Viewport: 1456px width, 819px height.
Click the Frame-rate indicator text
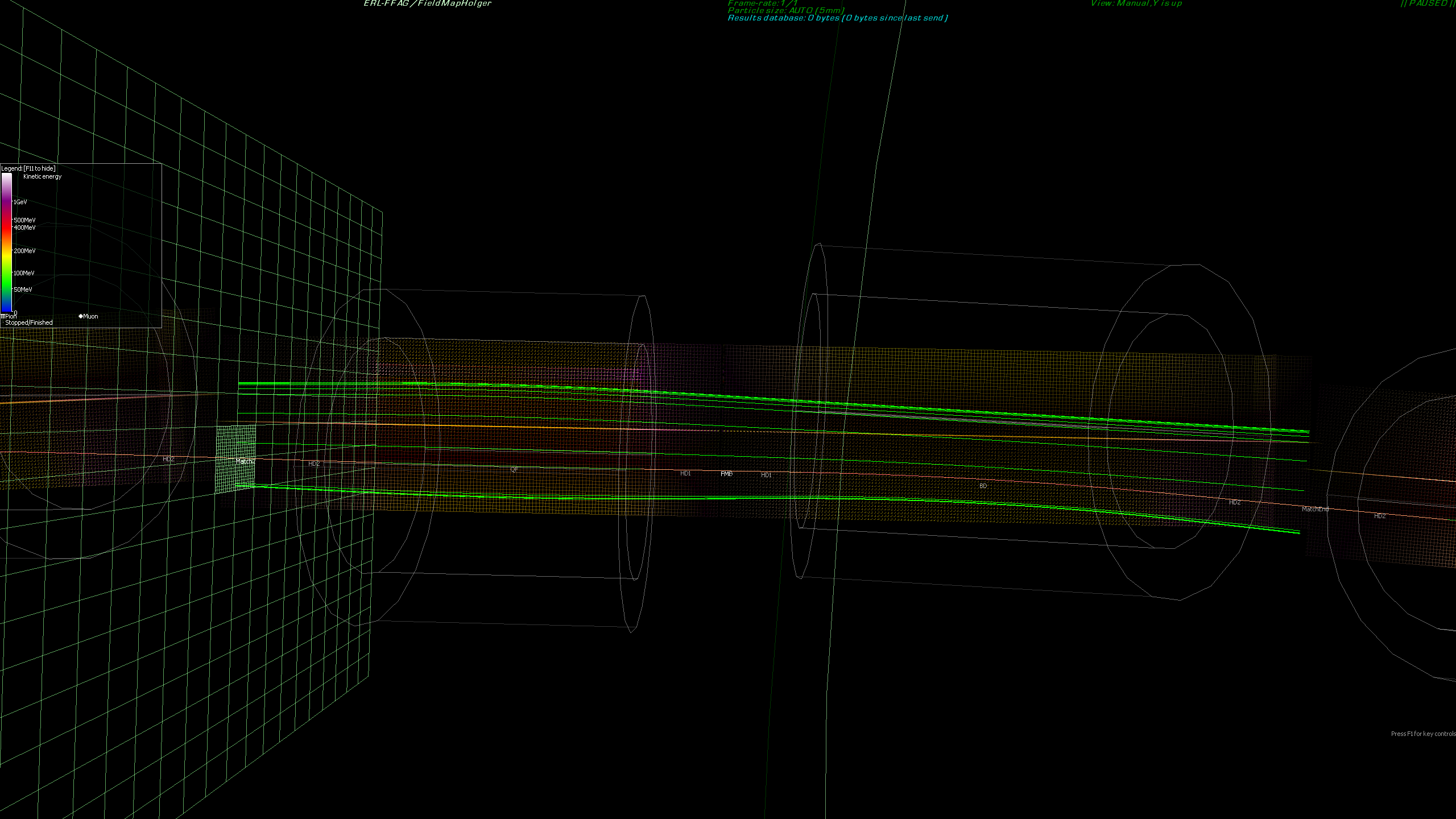(x=762, y=3)
